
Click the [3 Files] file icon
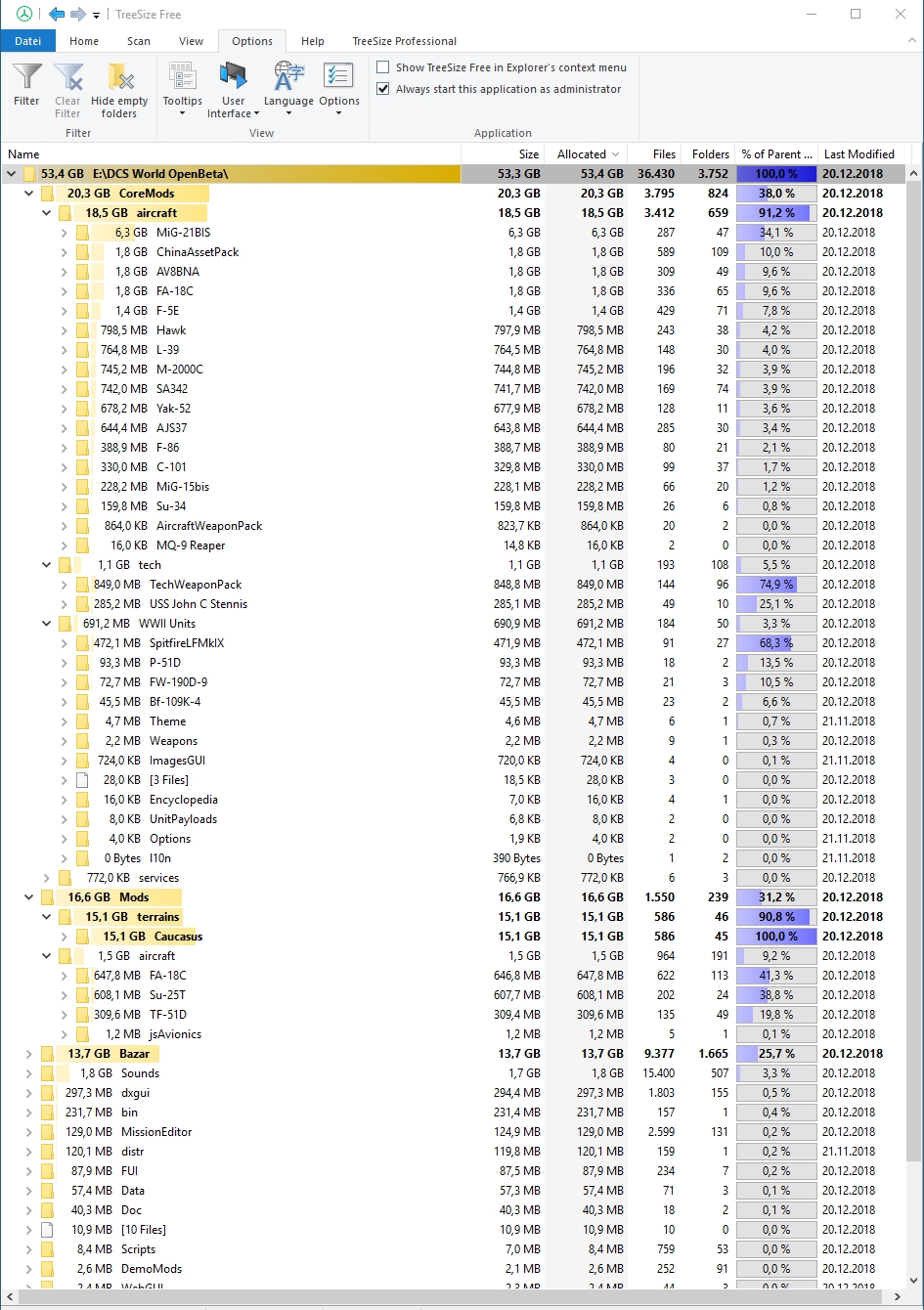pyautogui.click(x=82, y=780)
